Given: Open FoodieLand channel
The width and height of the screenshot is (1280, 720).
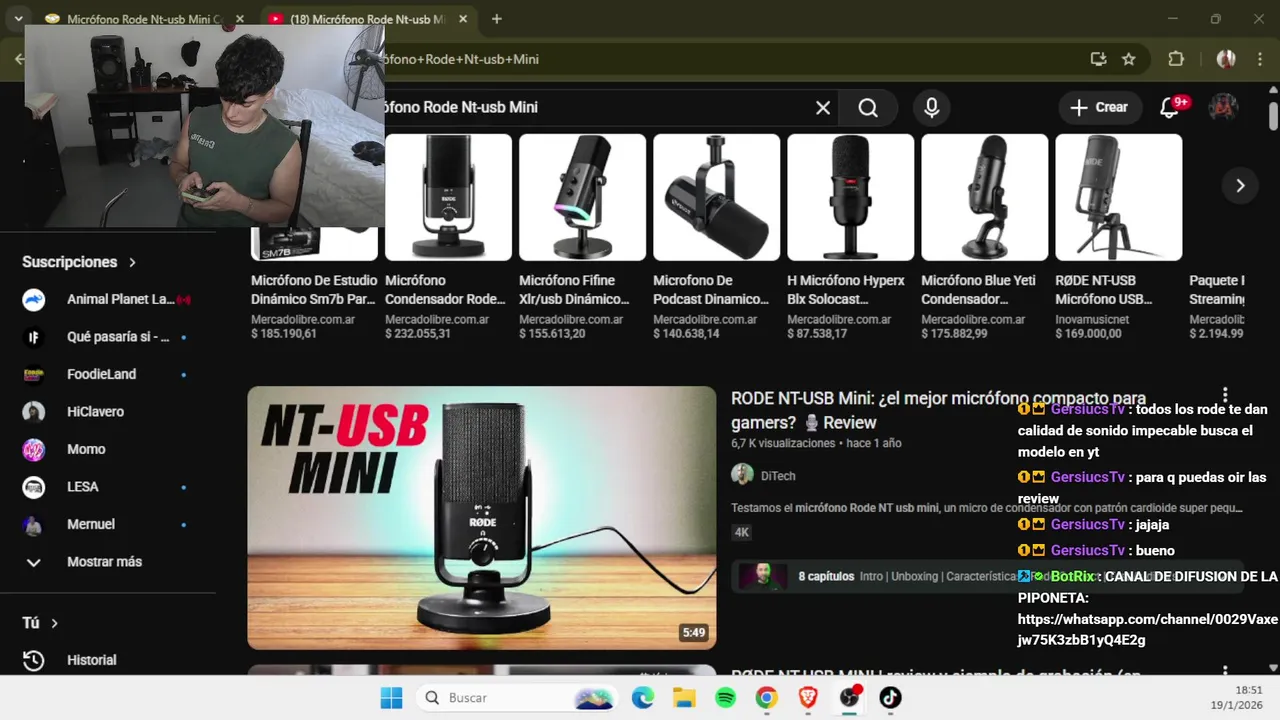Looking at the screenshot, I should pos(107,374).
